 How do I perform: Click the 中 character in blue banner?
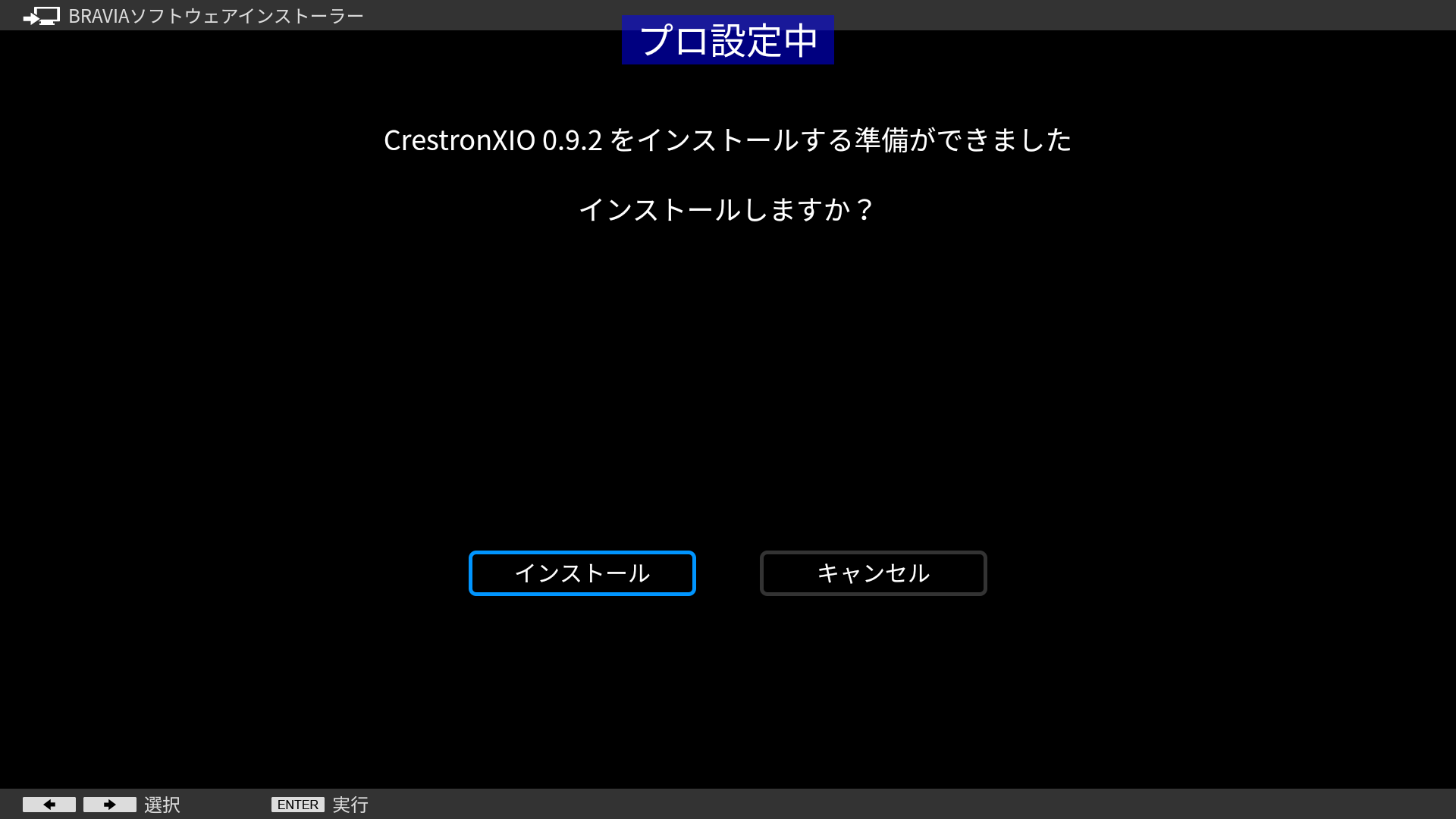pos(801,40)
